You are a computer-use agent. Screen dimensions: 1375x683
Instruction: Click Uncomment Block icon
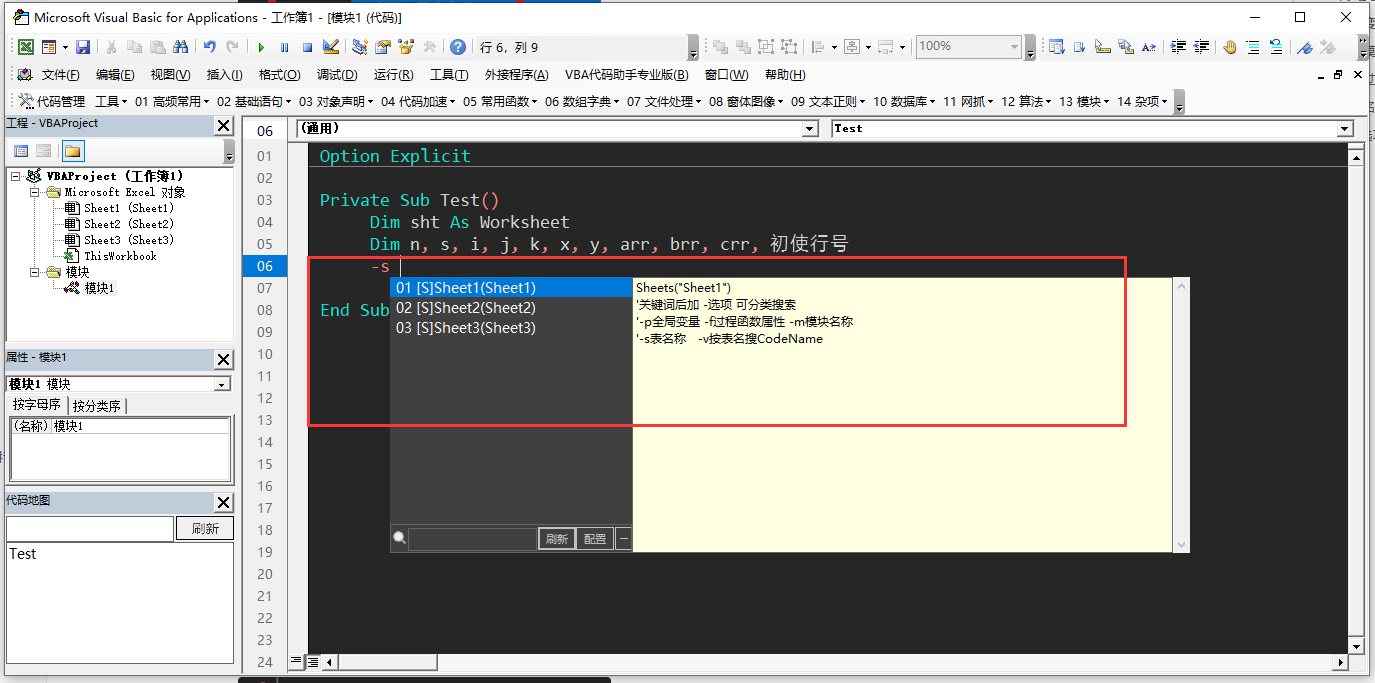click(1276, 47)
